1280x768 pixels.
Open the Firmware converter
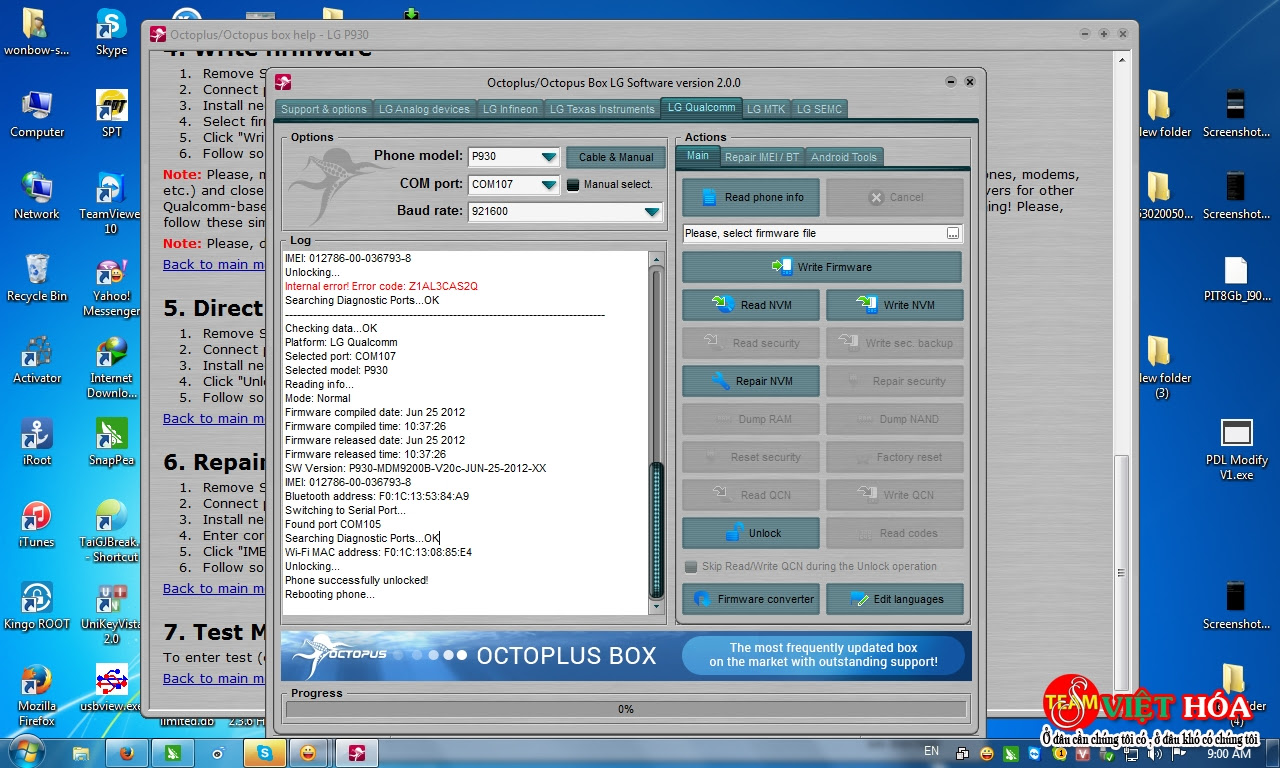coord(751,599)
